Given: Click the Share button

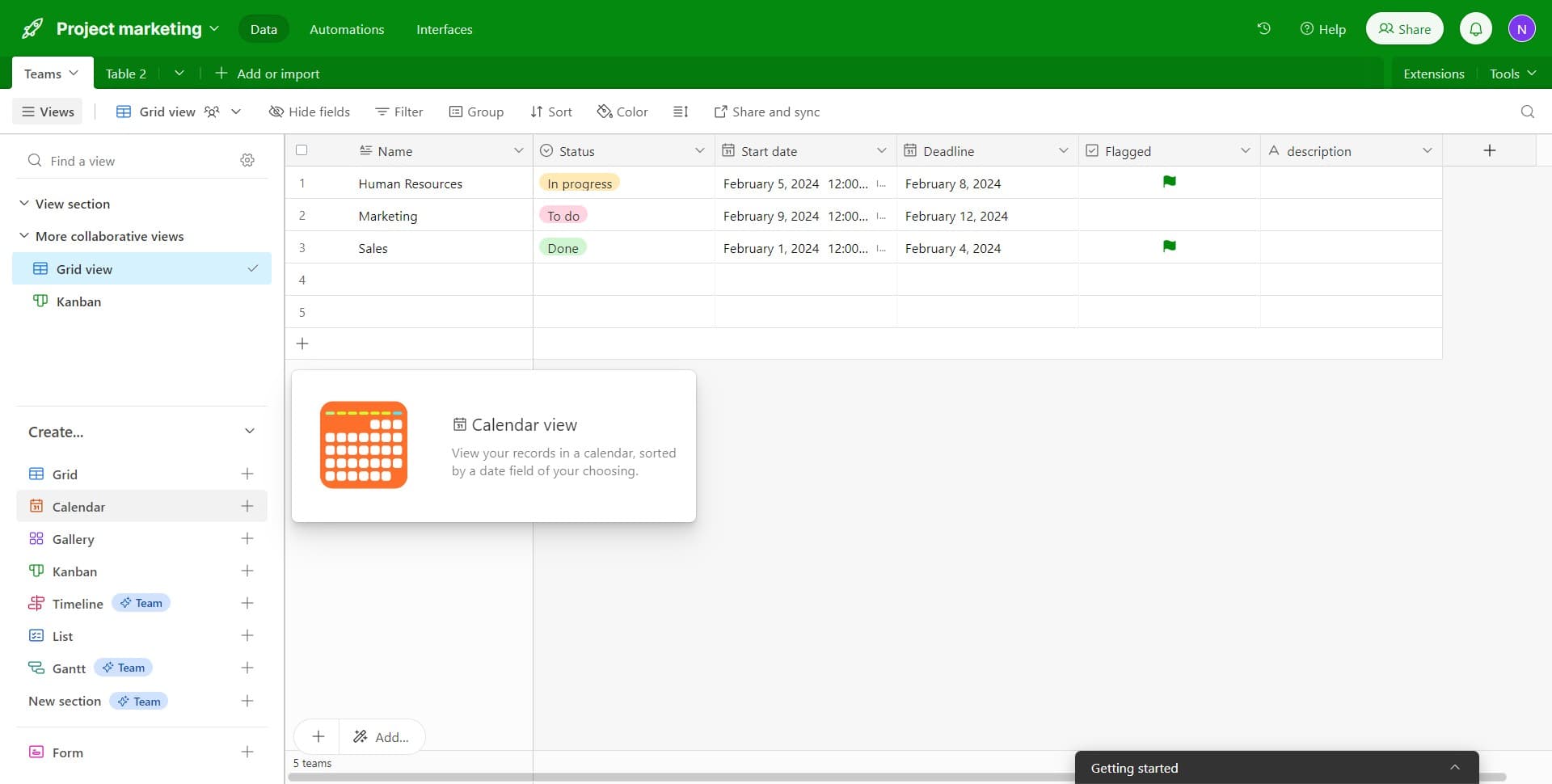Looking at the screenshot, I should (1404, 28).
